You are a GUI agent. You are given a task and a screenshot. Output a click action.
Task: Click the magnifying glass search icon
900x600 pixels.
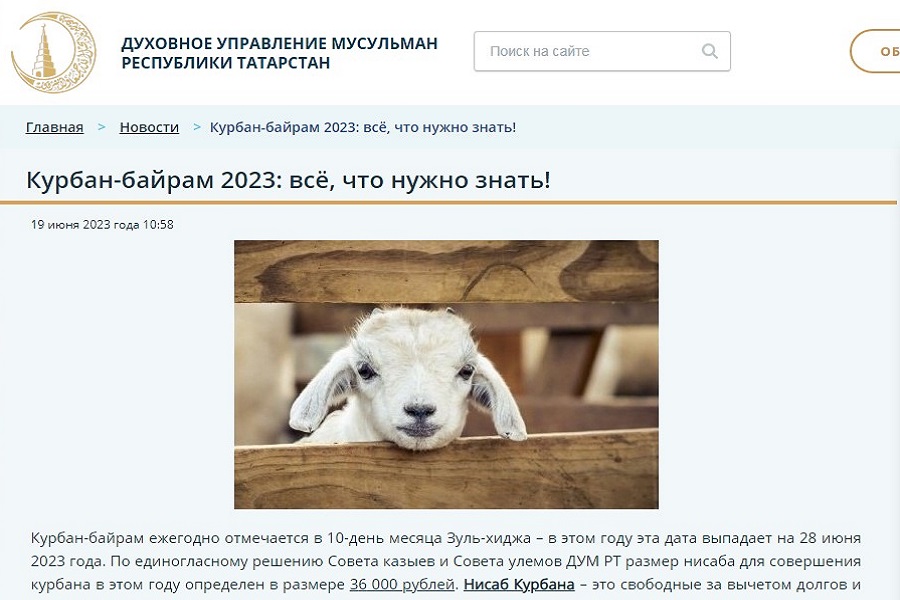click(709, 51)
